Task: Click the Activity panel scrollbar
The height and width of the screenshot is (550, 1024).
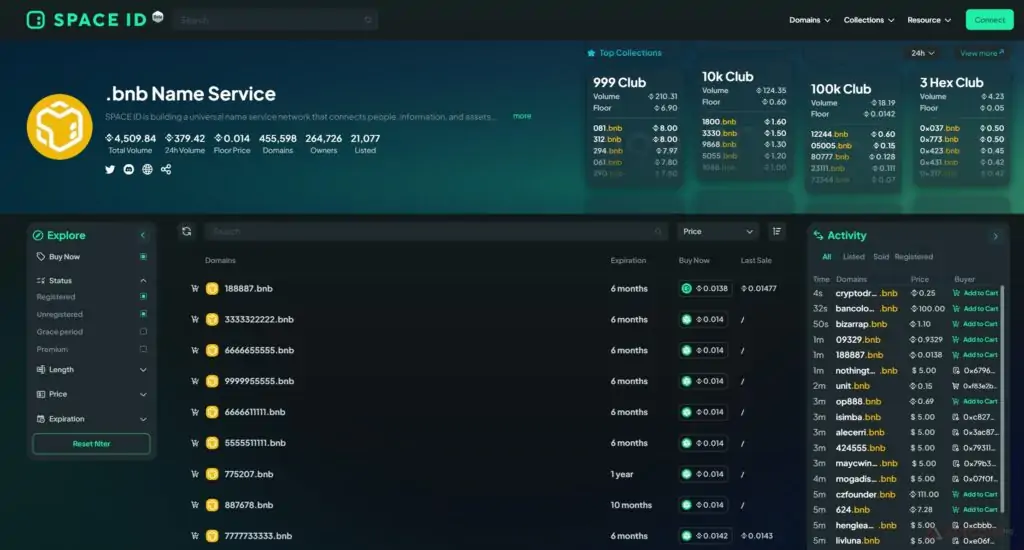Action: (x=1002, y=398)
